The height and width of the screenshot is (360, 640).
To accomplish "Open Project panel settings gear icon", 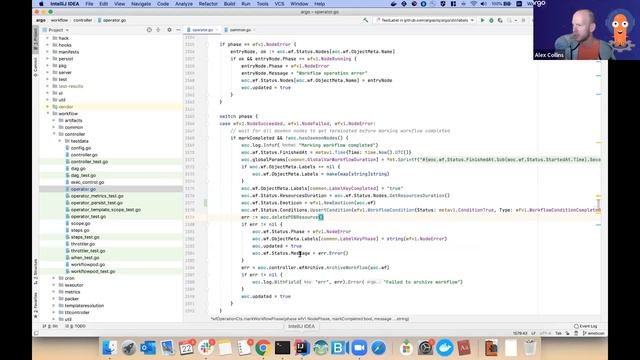I will [169, 30].
